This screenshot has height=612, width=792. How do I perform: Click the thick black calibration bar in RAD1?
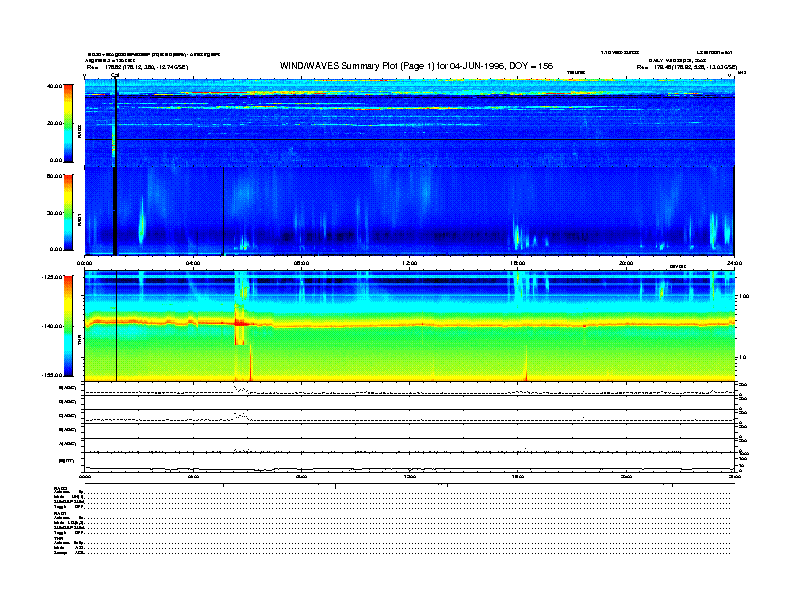point(115,211)
